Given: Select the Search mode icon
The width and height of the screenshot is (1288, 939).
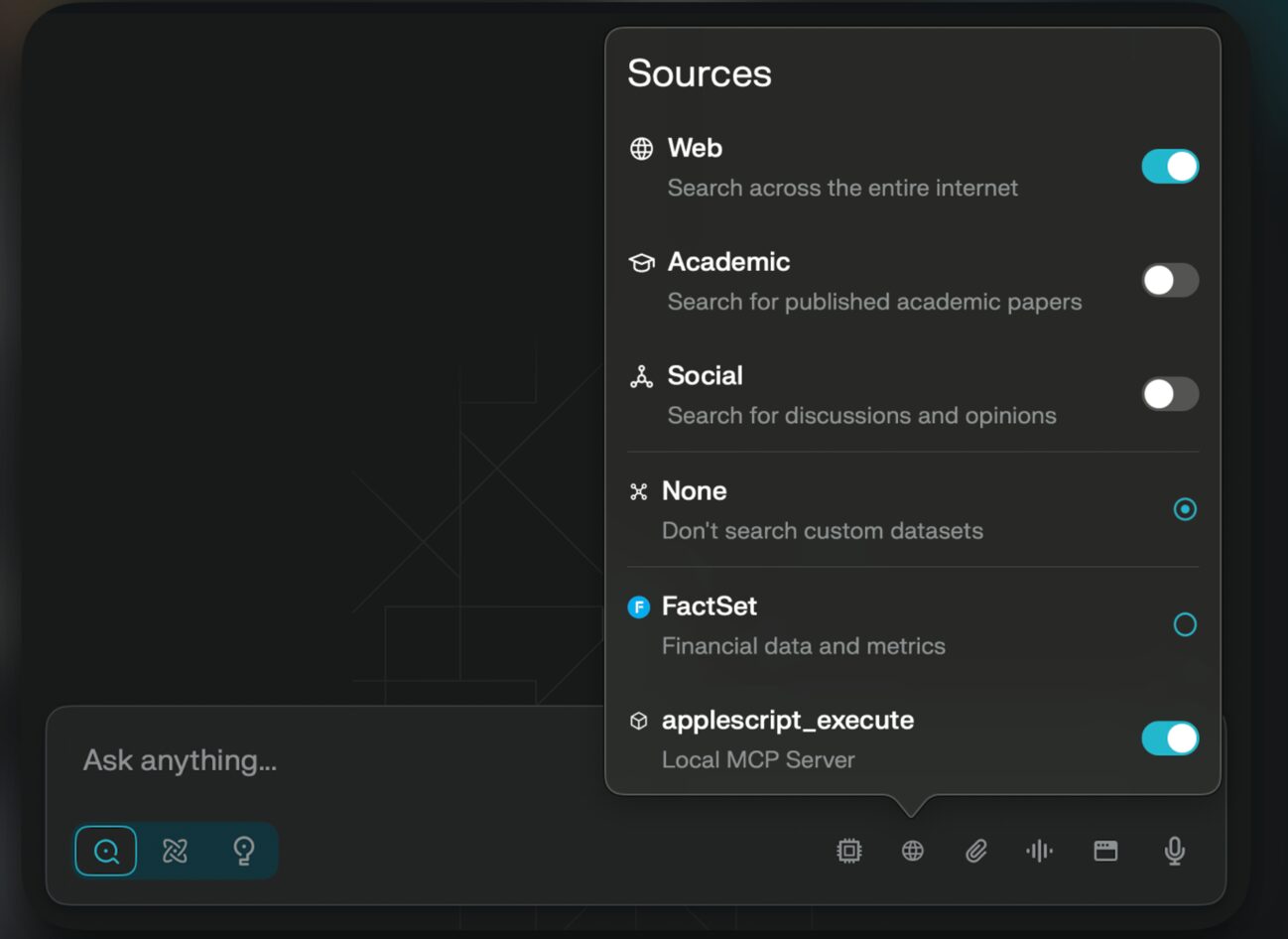Looking at the screenshot, I should click(x=106, y=851).
